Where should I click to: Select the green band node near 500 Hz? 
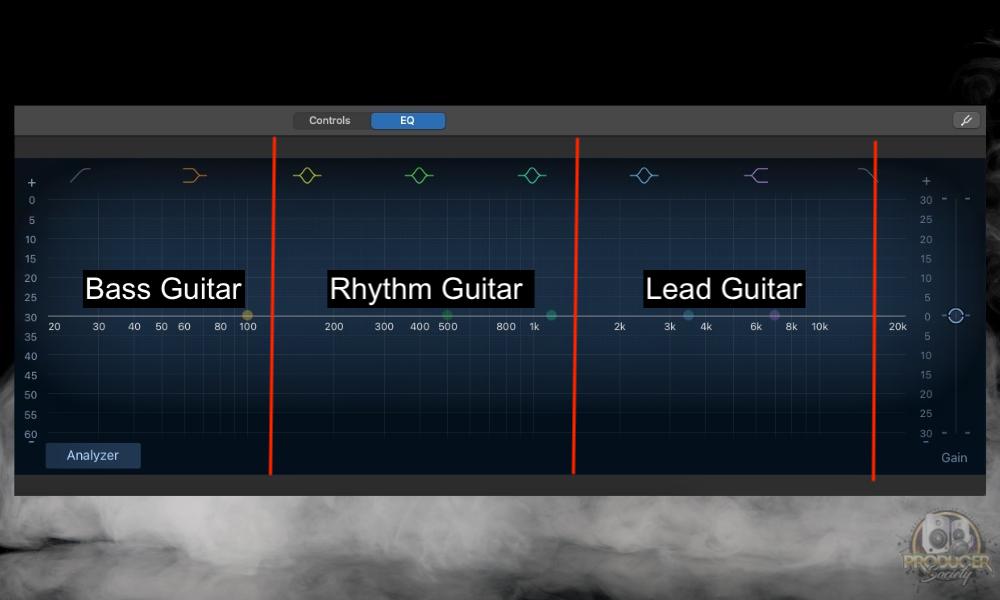[x=447, y=315]
